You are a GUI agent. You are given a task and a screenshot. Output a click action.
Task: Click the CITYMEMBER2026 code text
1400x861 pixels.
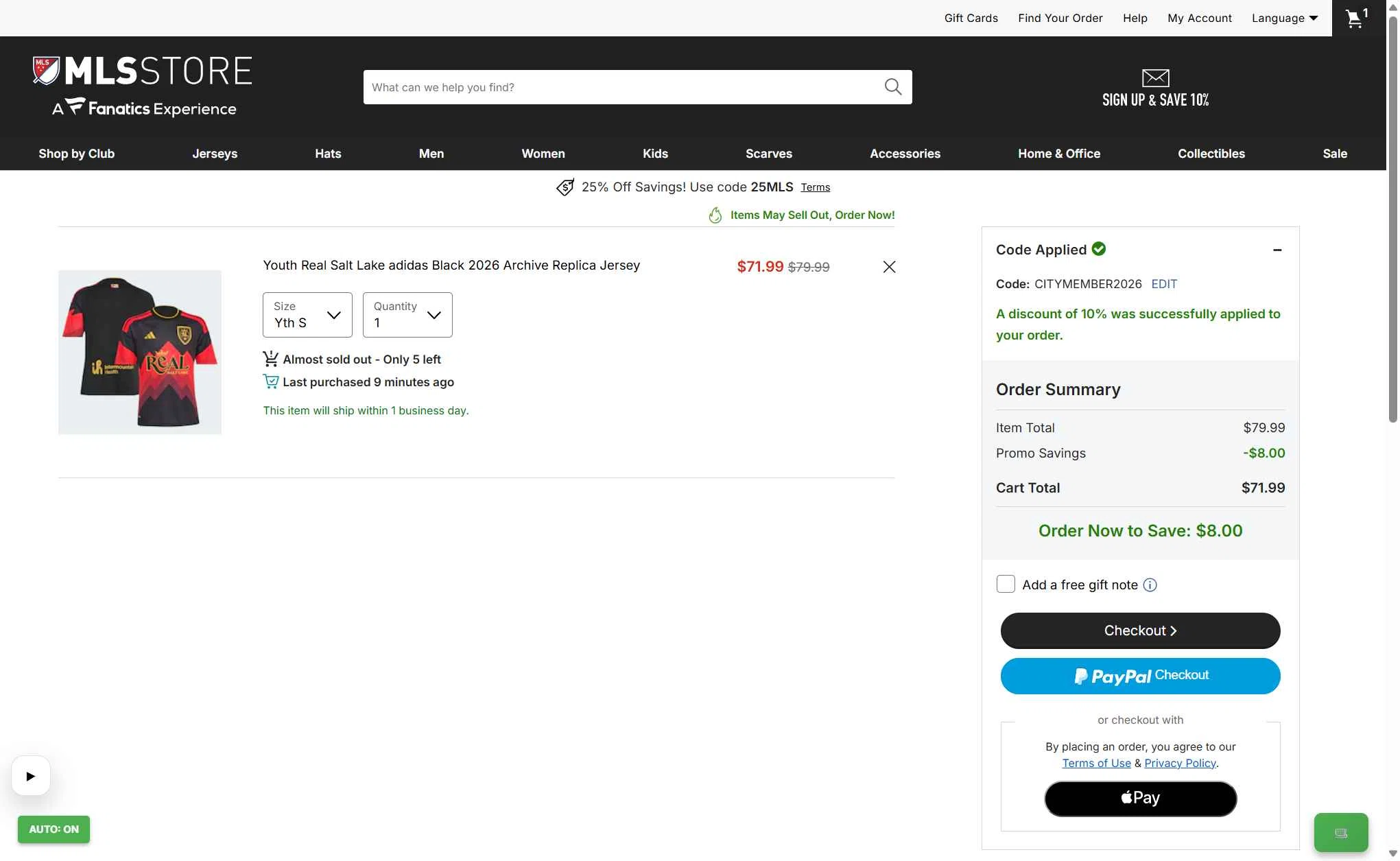1088,284
